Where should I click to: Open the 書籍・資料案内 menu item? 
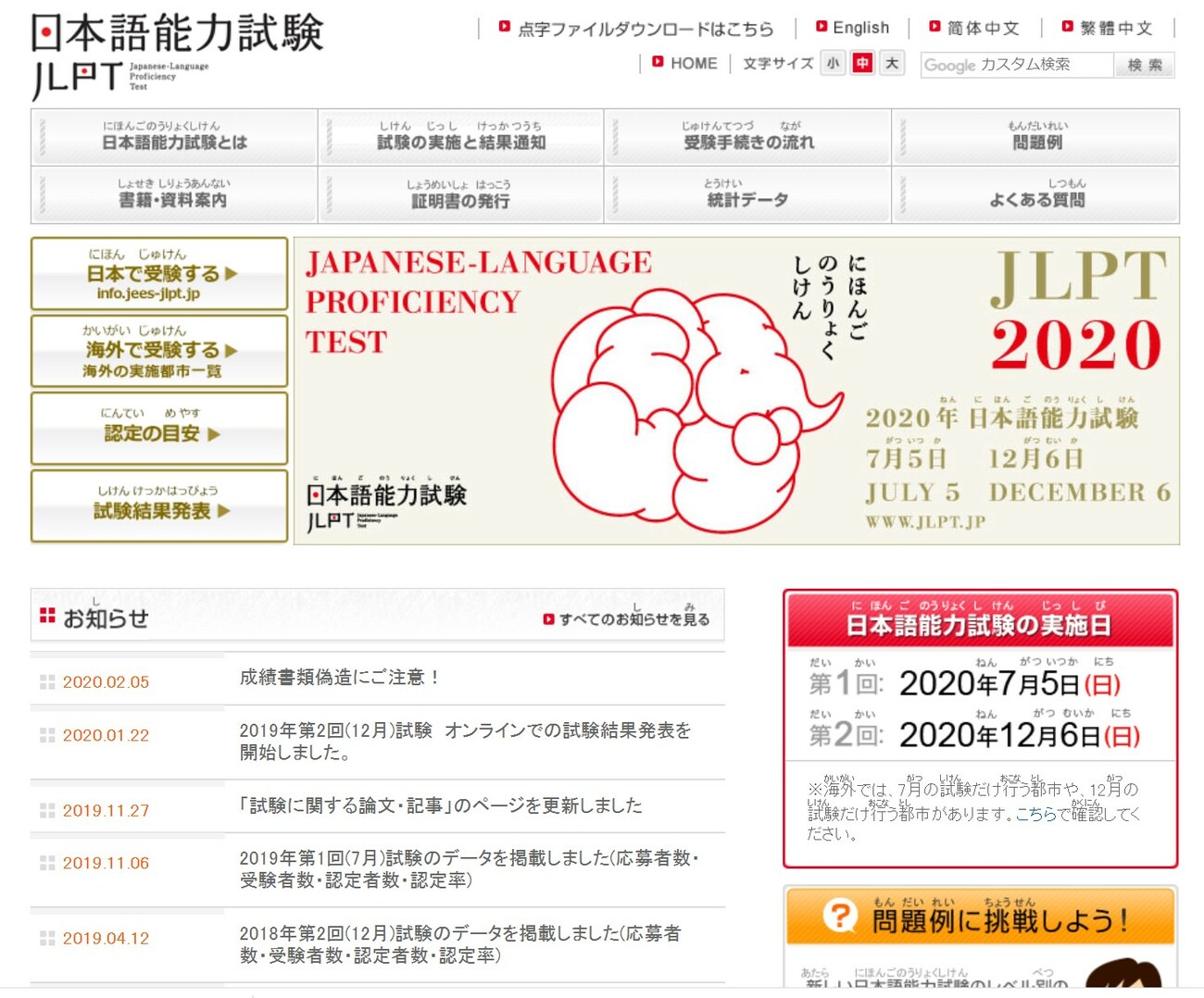(x=174, y=194)
